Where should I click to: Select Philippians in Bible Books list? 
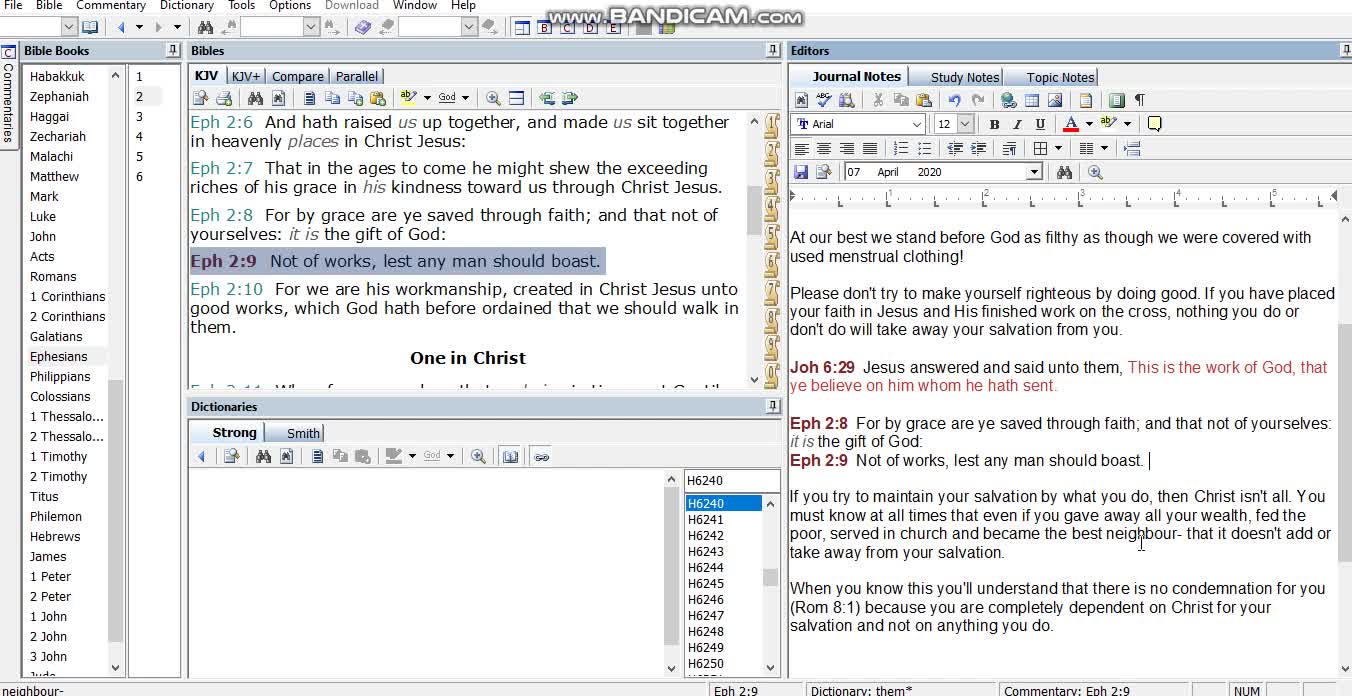60,376
